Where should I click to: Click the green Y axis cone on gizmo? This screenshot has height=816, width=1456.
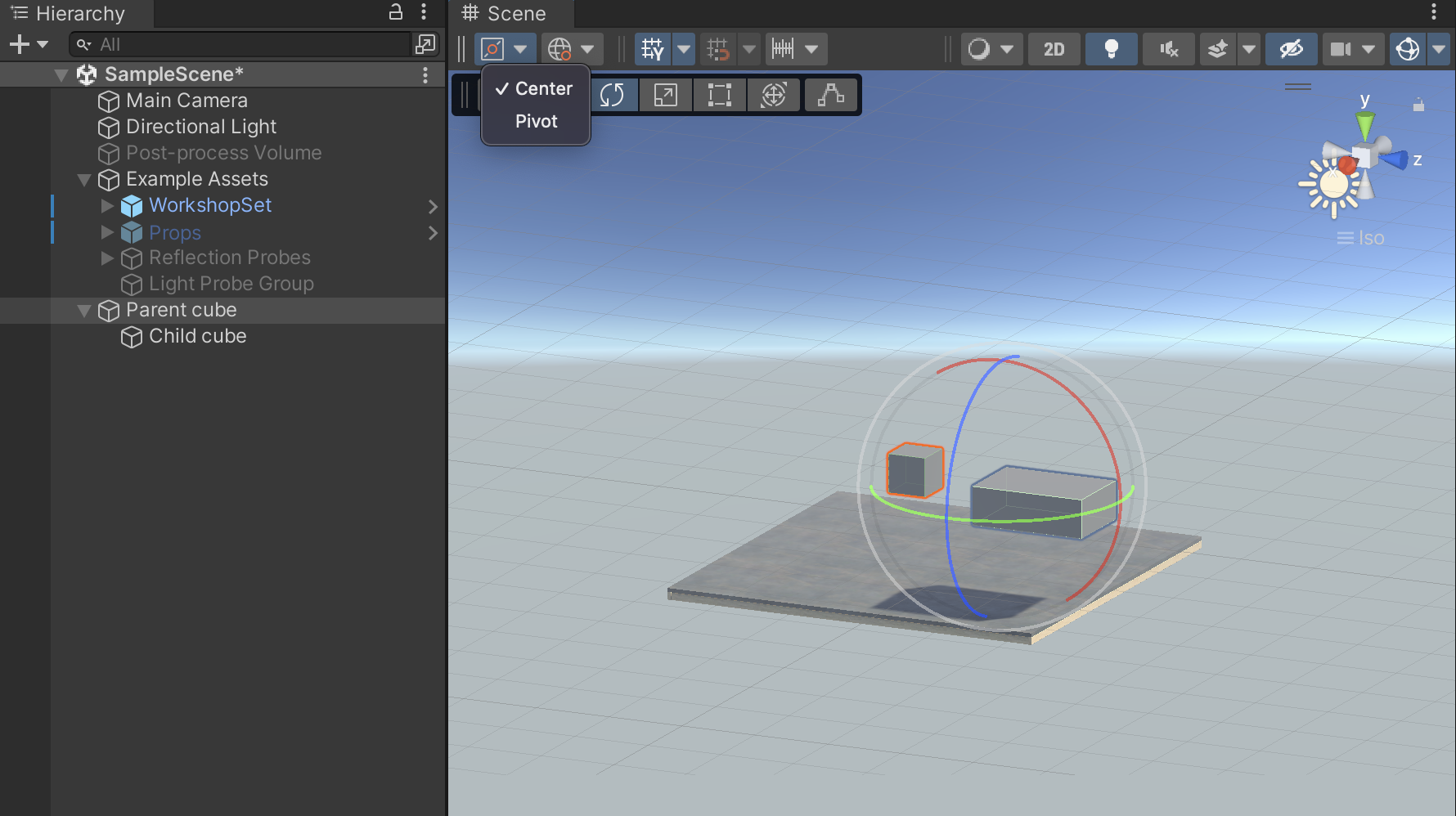click(1365, 126)
